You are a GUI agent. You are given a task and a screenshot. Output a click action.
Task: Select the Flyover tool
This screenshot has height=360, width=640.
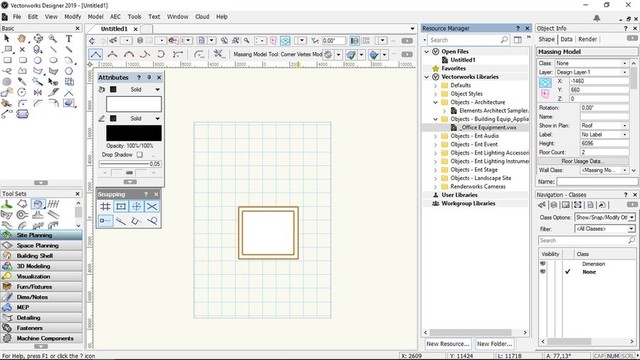click(x=38, y=39)
